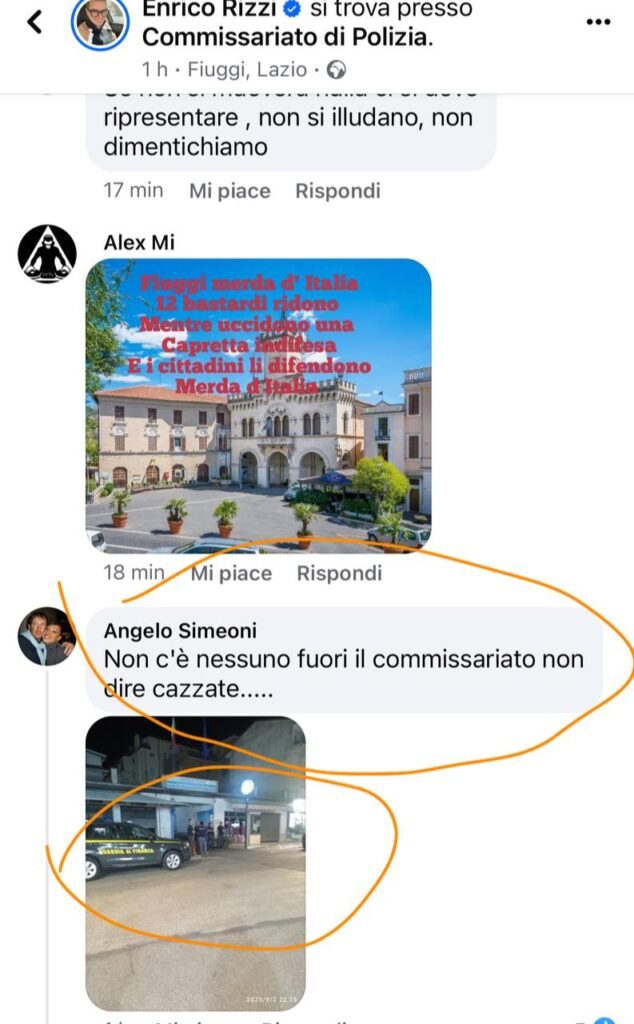Viewport: 634px width, 1024px height.
Task: Open Angelo Simeoni's name link
Action: click(x=180, y=630)
